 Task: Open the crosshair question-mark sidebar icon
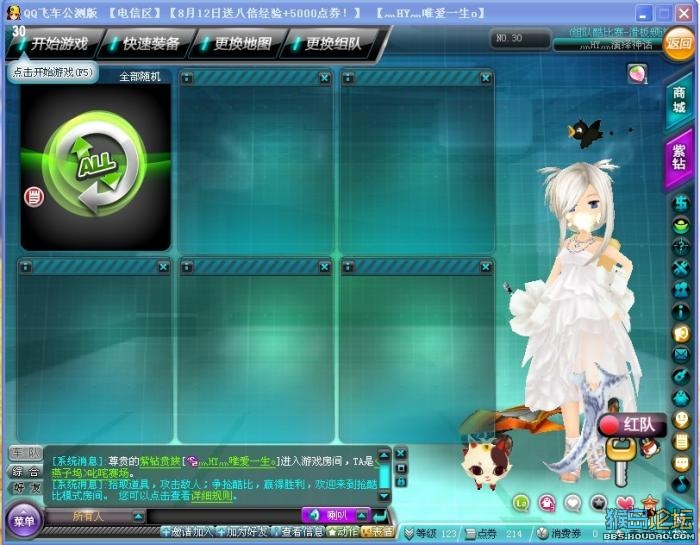click(681, 246)
